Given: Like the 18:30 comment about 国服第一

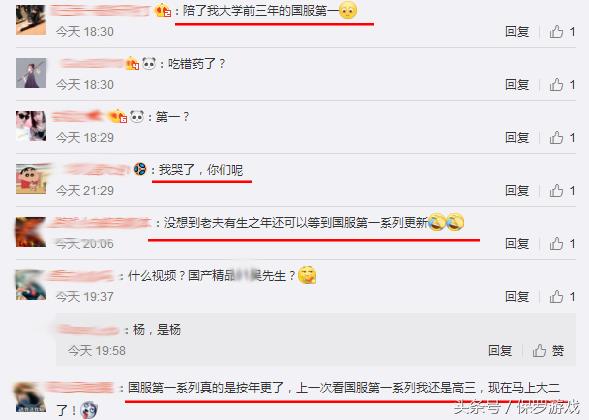Looking at the screenshot, I should 556,32.
